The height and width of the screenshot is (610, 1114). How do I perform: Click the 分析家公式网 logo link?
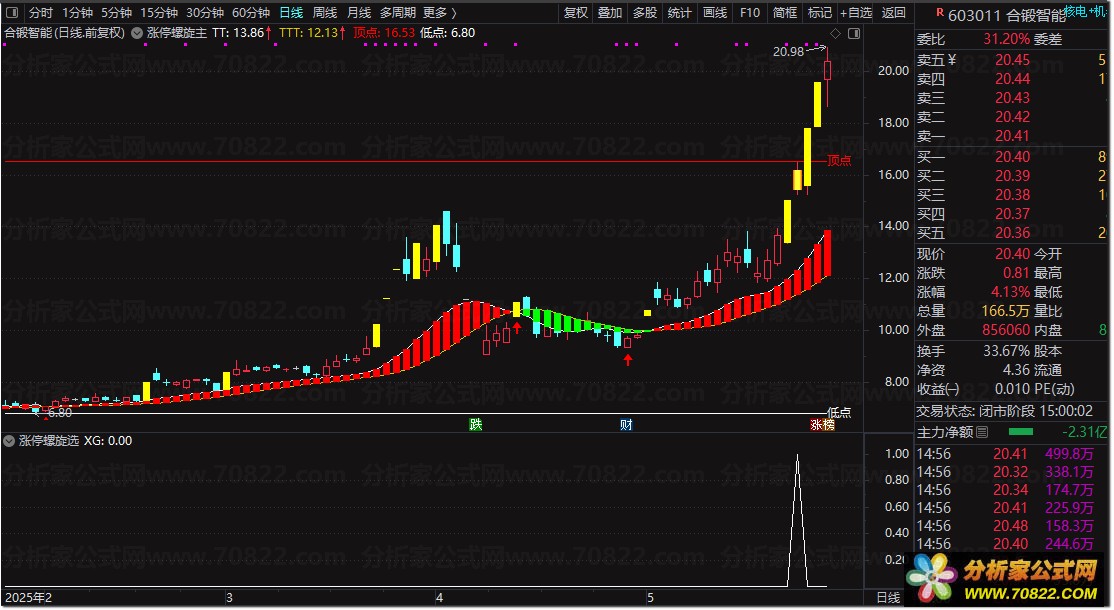coord(1005,578)
